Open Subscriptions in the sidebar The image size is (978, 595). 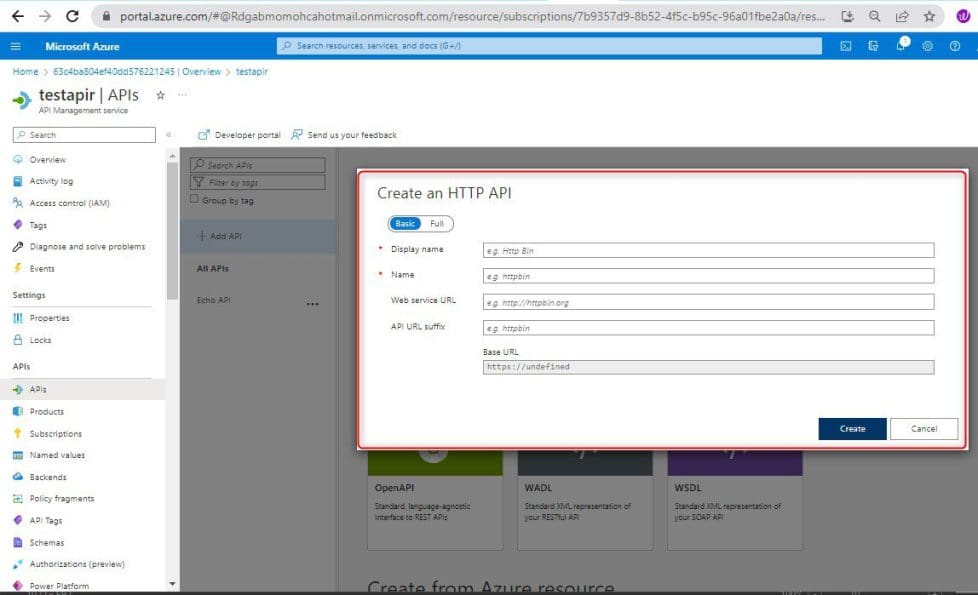[x=55, y=433]
